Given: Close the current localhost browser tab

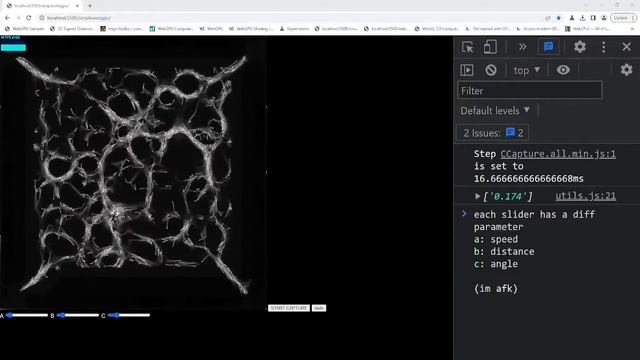Looking at the screenshot, I should [x=77, y=6].
